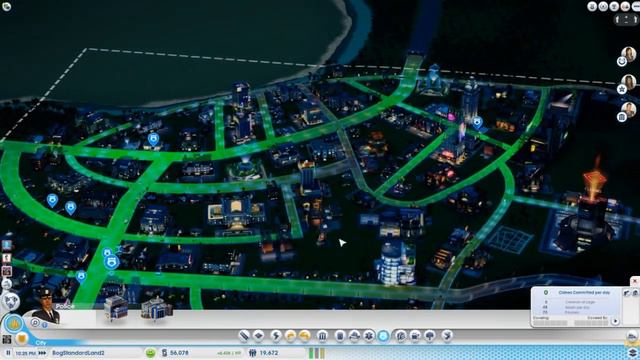Close the Crimes Committed panel
This screenshot has height=360, width=640.
point(635,281)
